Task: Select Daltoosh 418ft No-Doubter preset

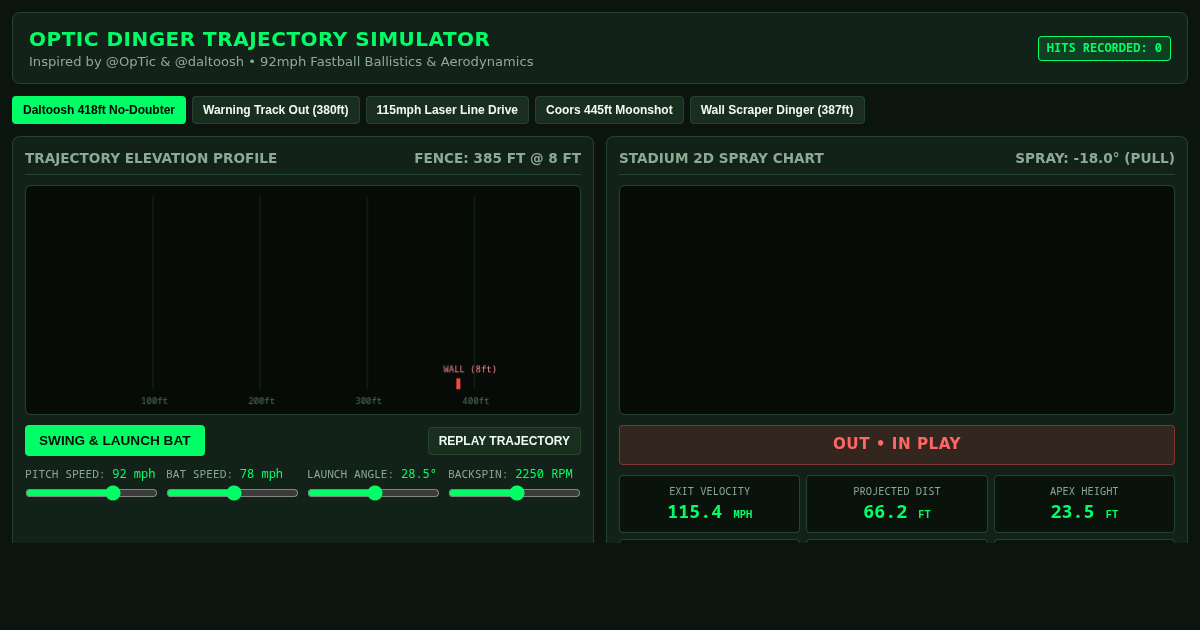Action: tap(99, 110)
